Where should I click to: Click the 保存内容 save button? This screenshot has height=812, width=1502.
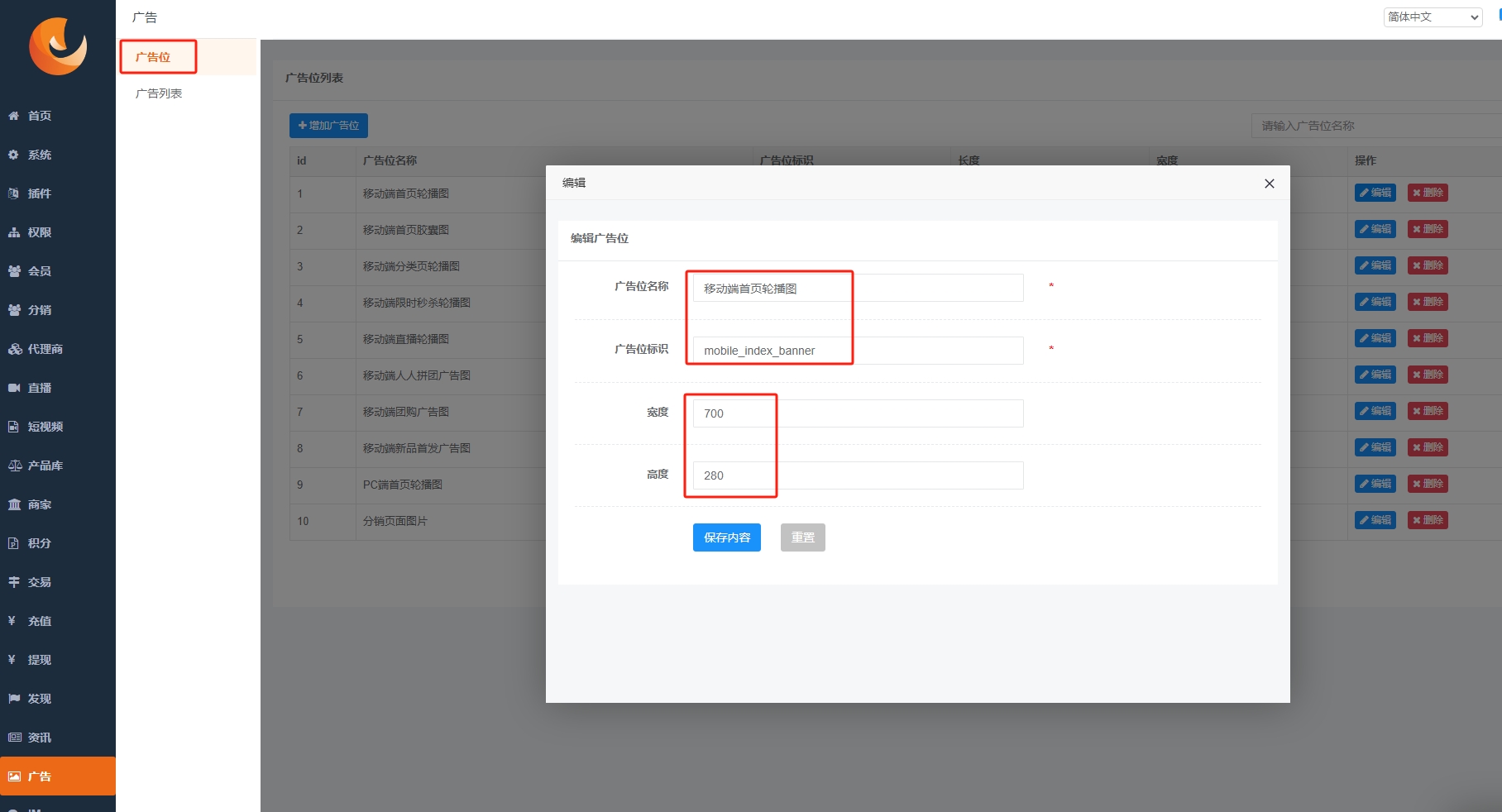[727, 537]
